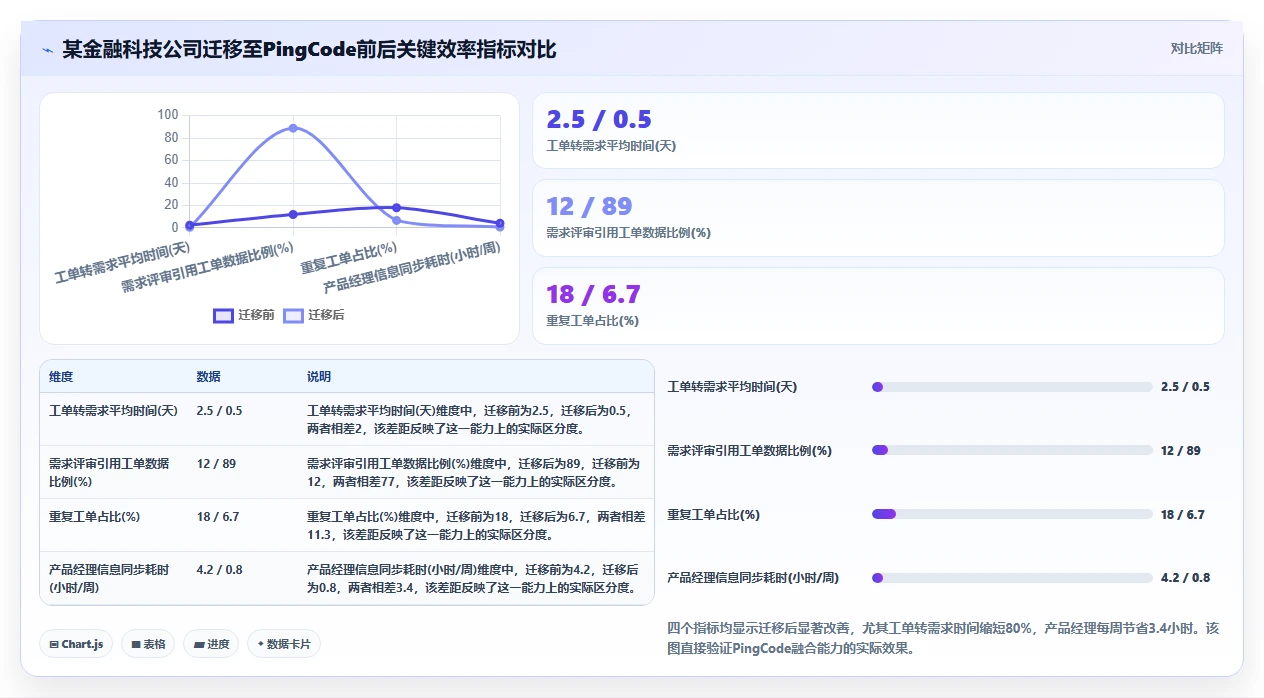The width and height of the screenshot is (1264, 698).
Task: Click progress bar for 工单转需求平均时间(天)
Action: (x=1012, y=387)
